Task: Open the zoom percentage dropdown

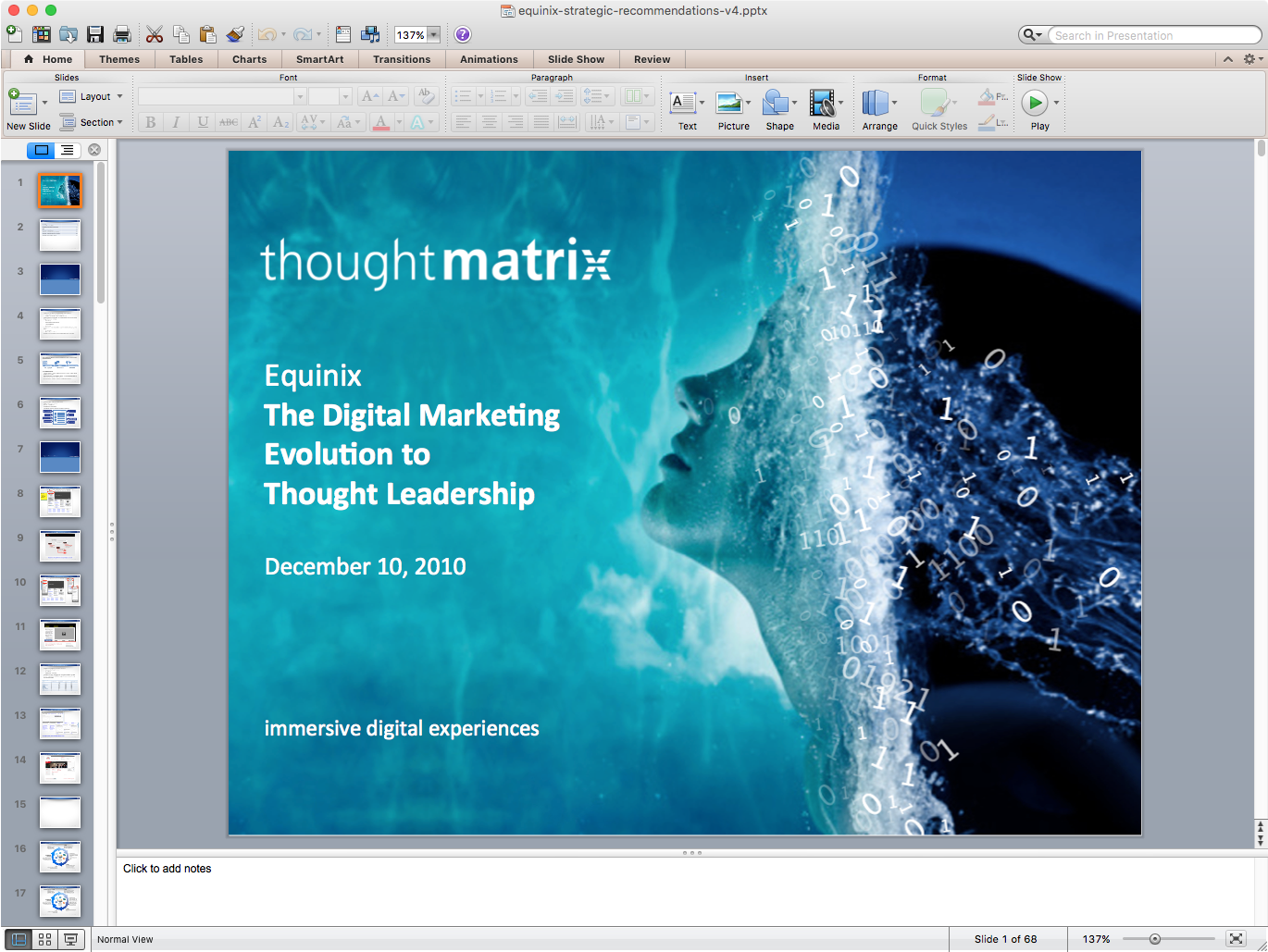Action: pos(433,35)
